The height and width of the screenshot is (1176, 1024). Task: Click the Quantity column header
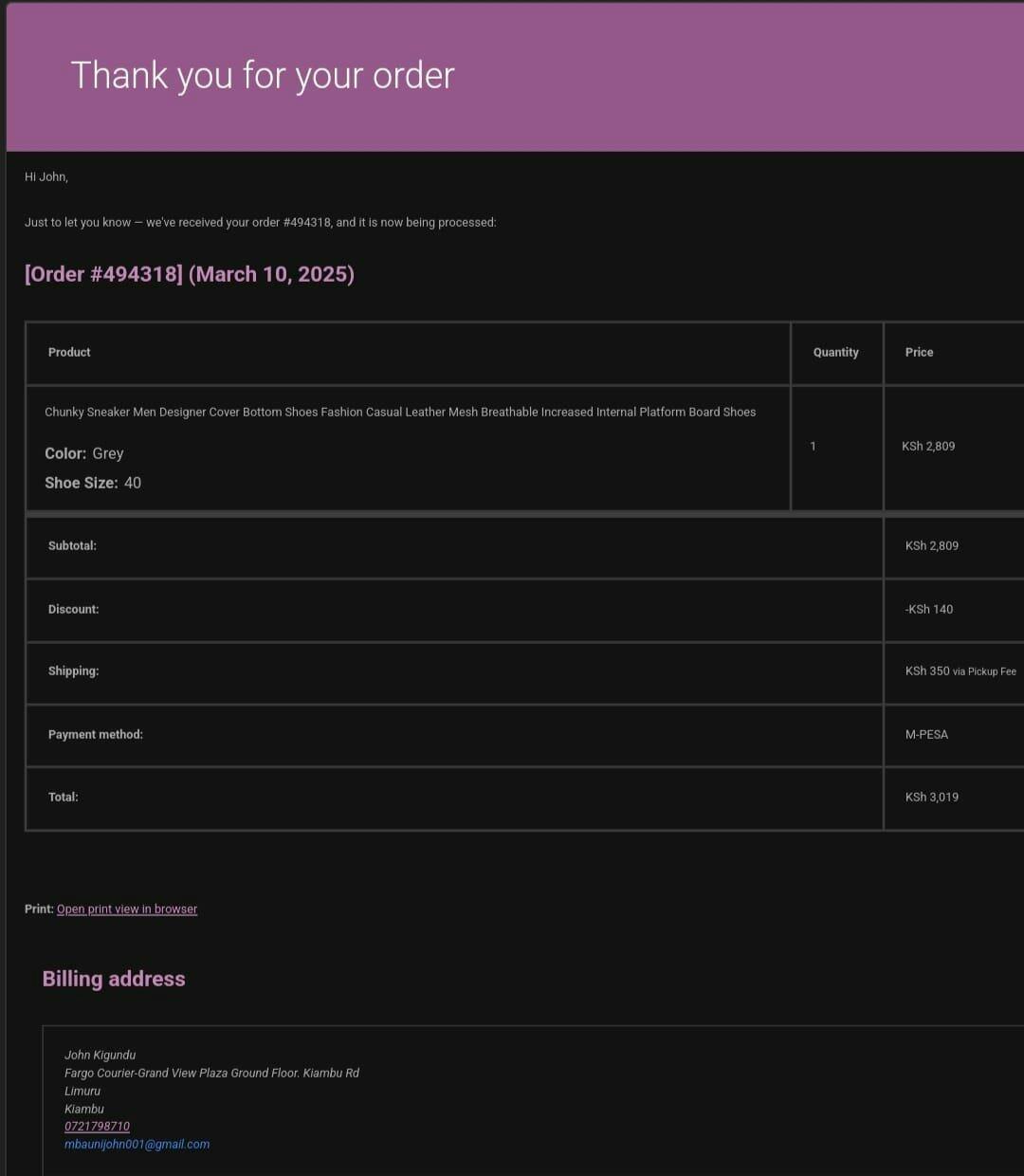coord(835,352)
